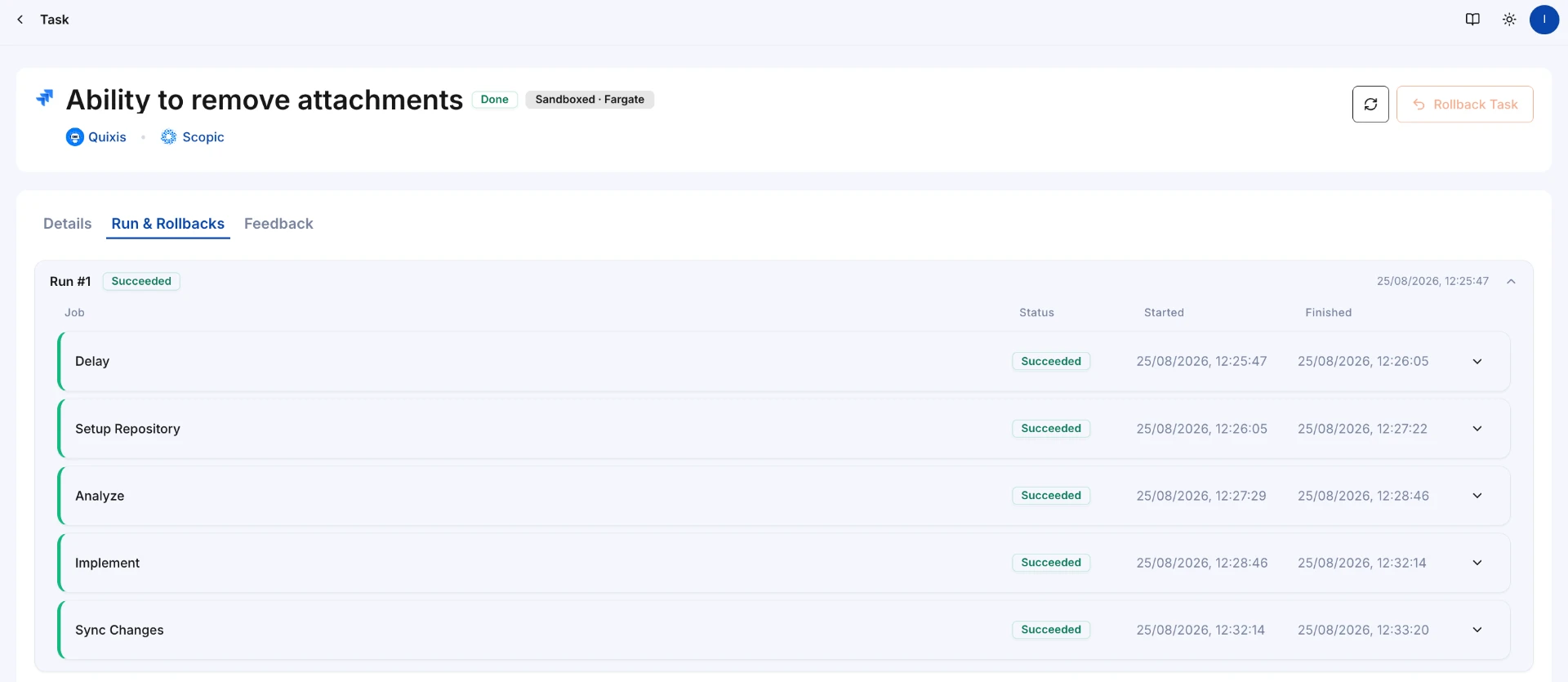Click the Task header label

[55, 20]
